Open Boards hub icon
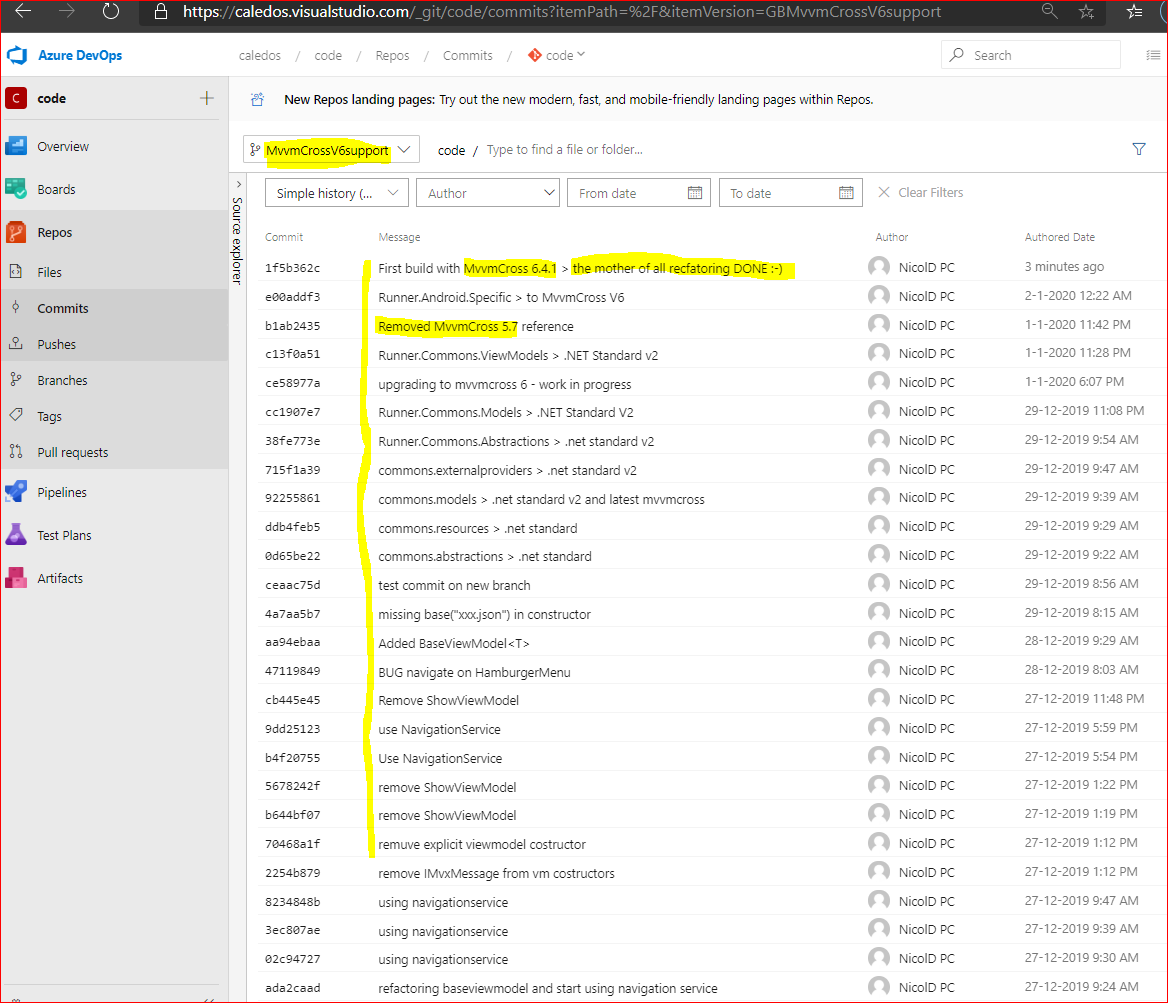1168x1003 pixels. [16, 189]
